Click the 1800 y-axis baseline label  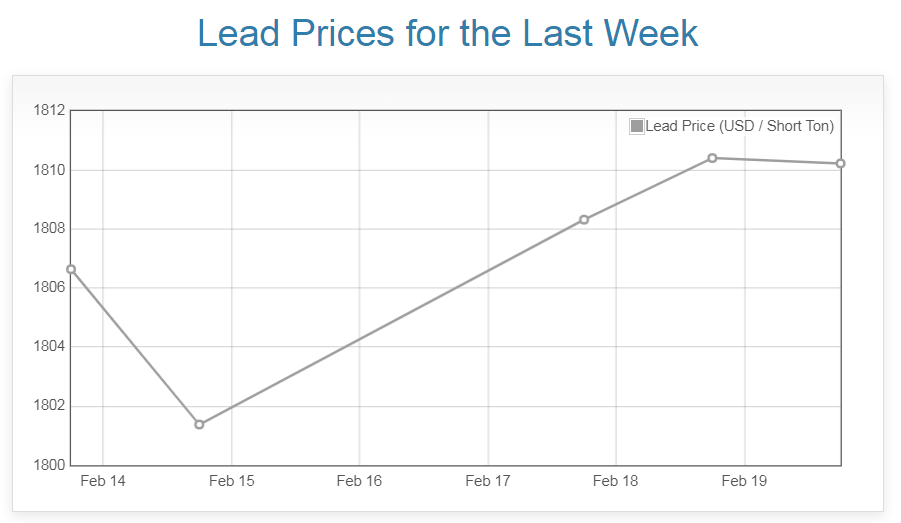coord(49,465)
